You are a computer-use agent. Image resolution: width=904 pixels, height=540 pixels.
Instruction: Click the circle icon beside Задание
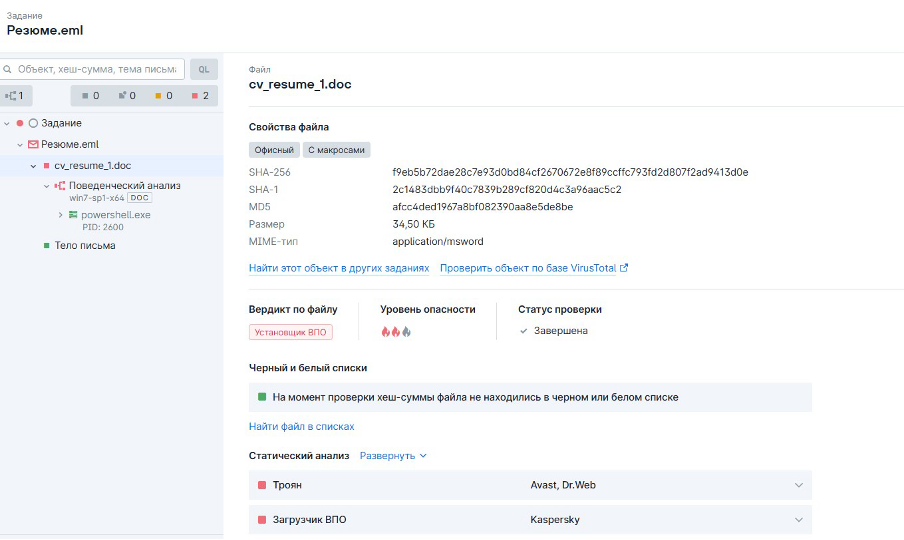click(x=33, y=123)
